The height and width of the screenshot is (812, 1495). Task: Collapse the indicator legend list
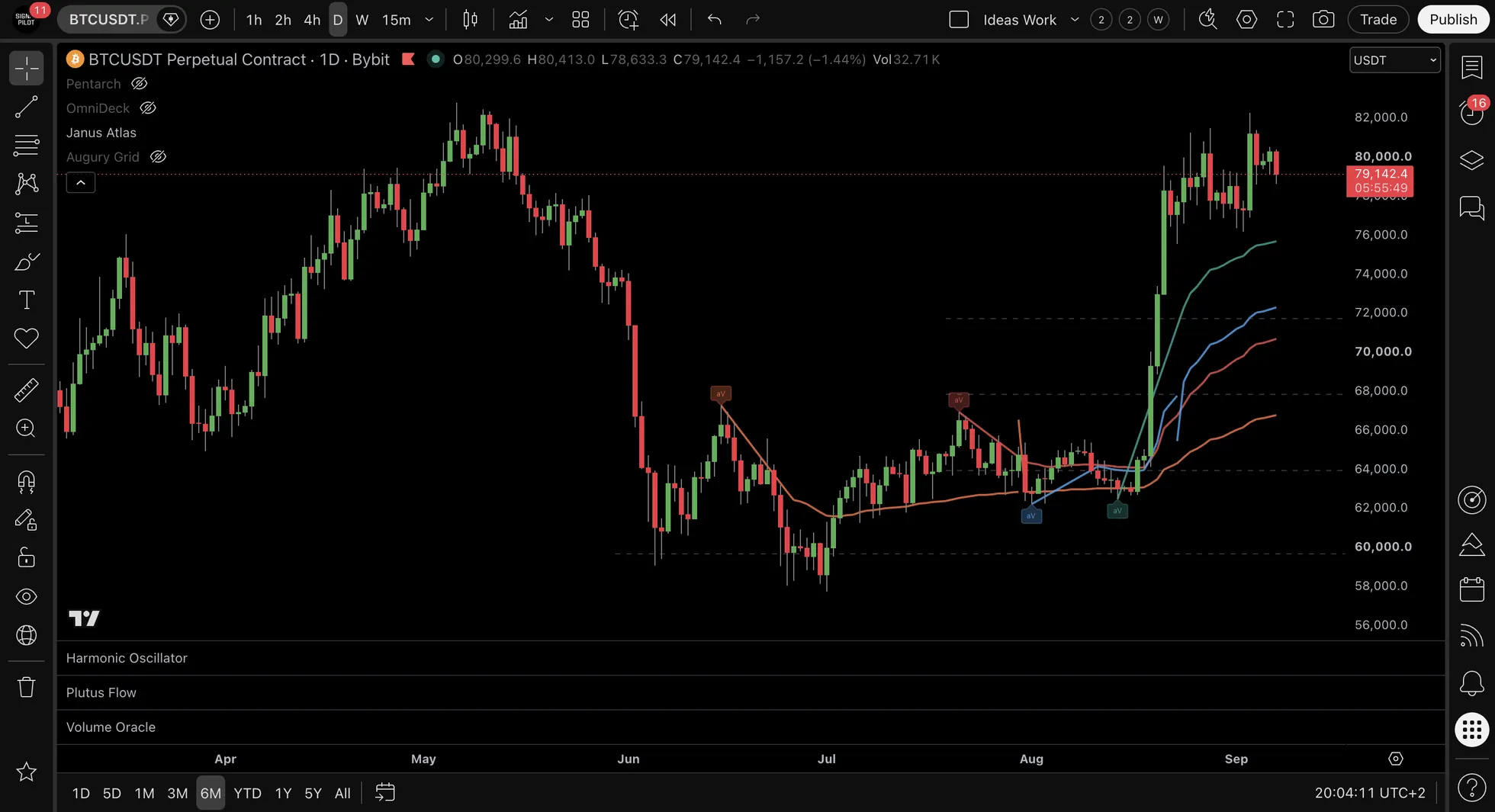[81, 183]
